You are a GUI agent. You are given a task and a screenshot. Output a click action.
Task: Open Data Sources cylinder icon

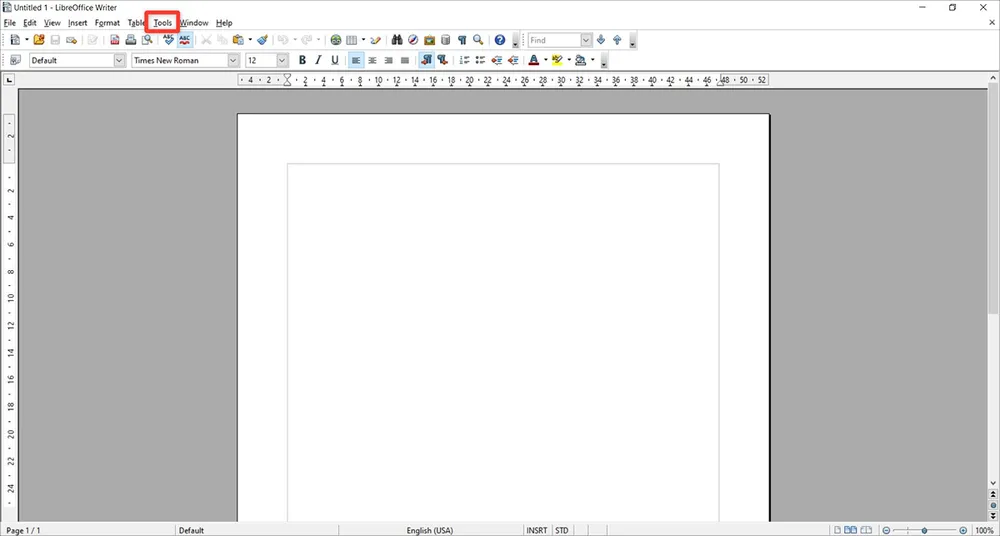(445, 40)
